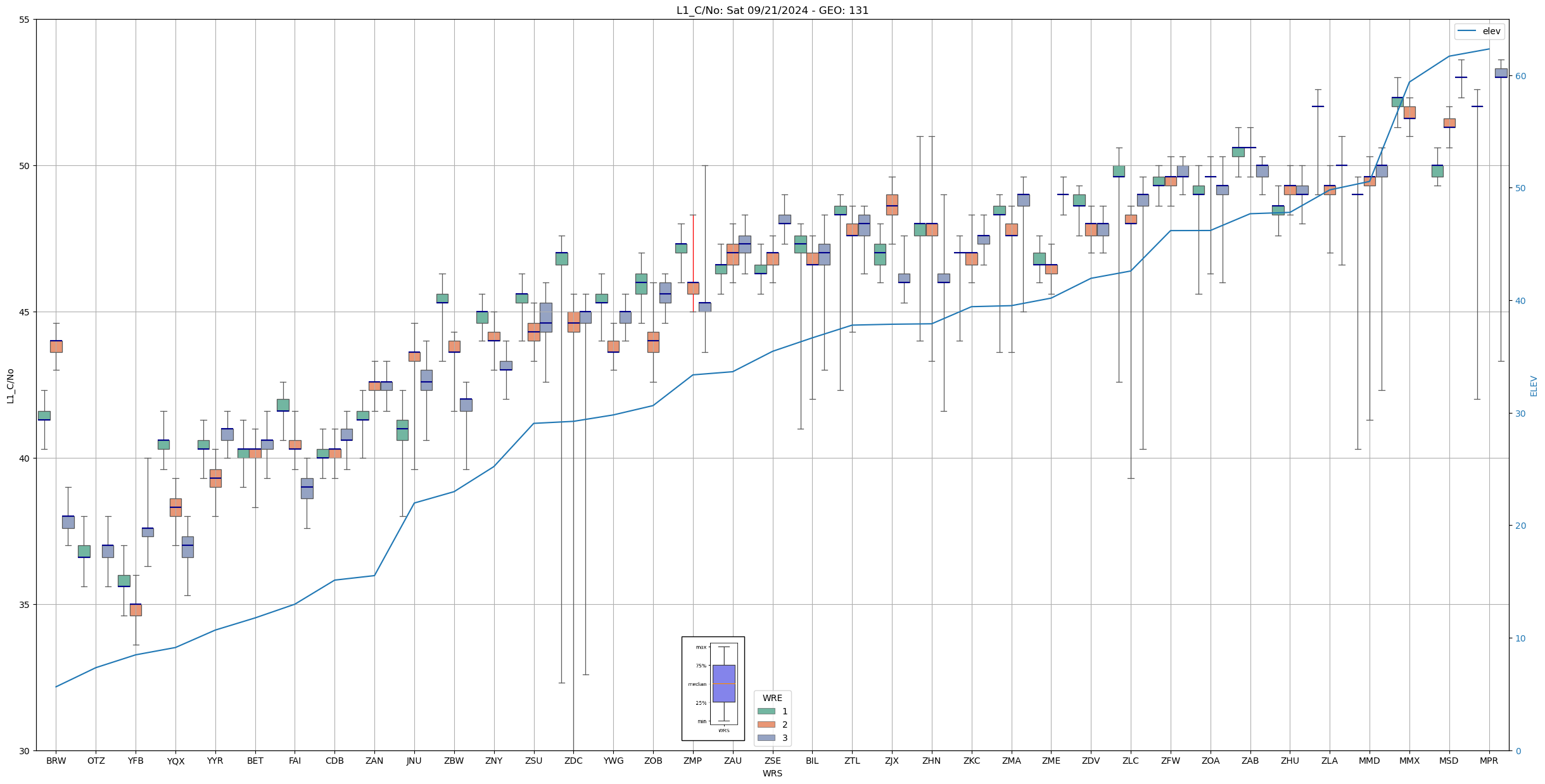
Task: Click the x-axis label 'WRS'
Action: [772, 773]
